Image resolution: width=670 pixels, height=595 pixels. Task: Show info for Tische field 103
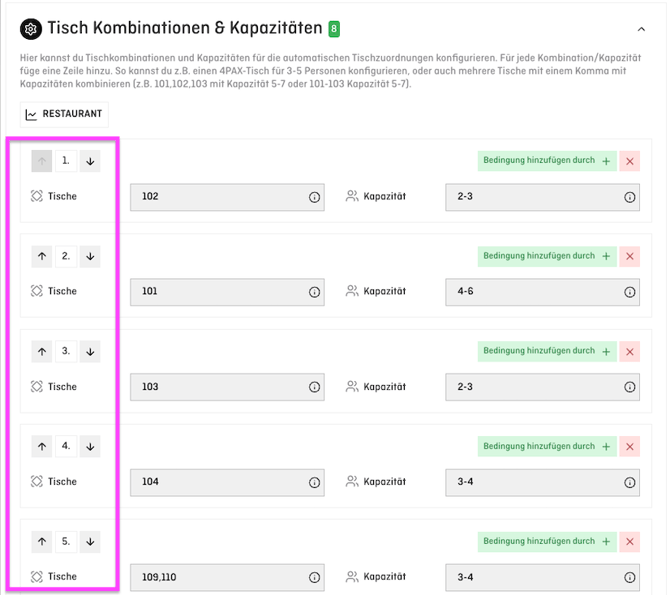click(x=314, y=387)
